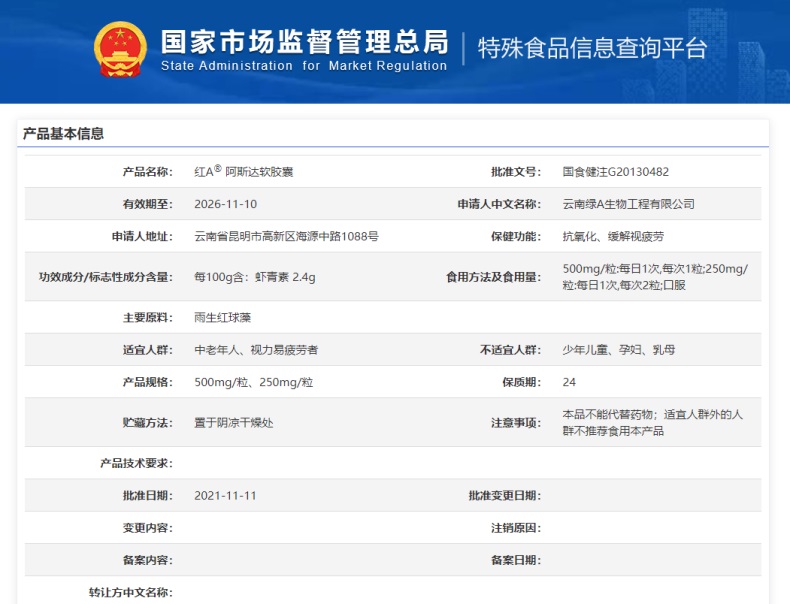790x604 pixels.
Task: Click the 国家市场监督管理总局 header title
Action: click(x=303, y=41)
